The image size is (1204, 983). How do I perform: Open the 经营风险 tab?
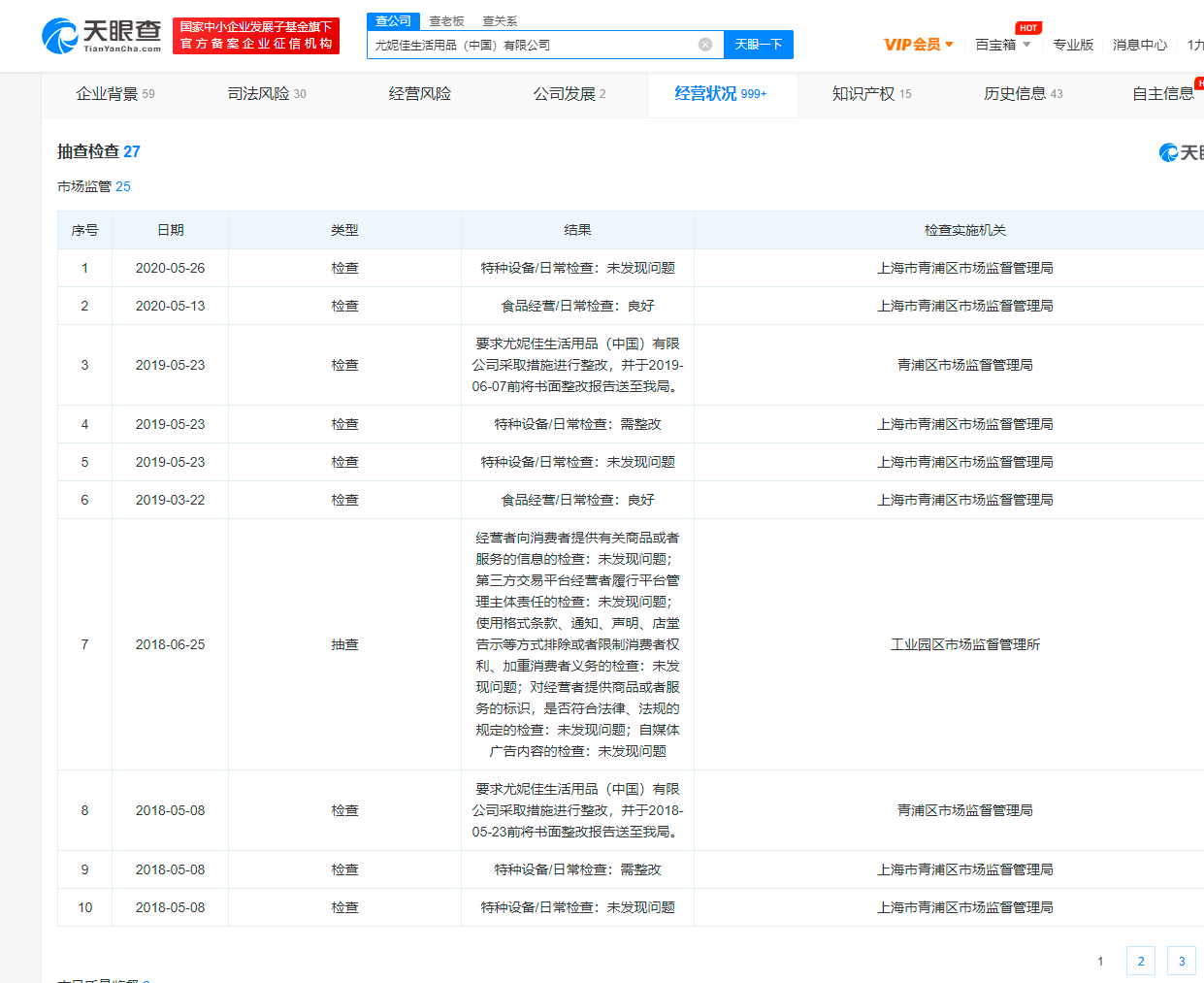(420, 94)
